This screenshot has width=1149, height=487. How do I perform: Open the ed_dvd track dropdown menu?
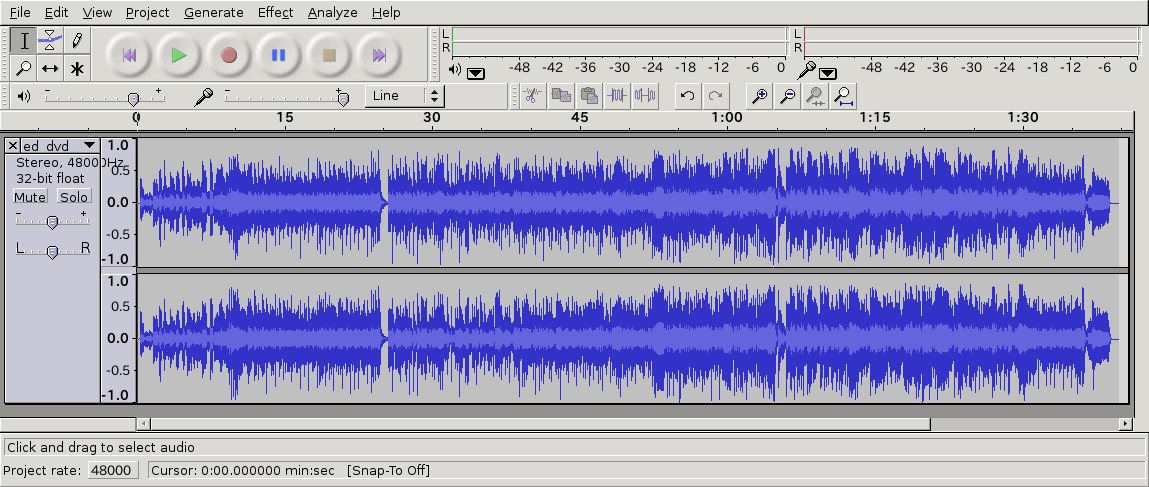click(89, 146)
